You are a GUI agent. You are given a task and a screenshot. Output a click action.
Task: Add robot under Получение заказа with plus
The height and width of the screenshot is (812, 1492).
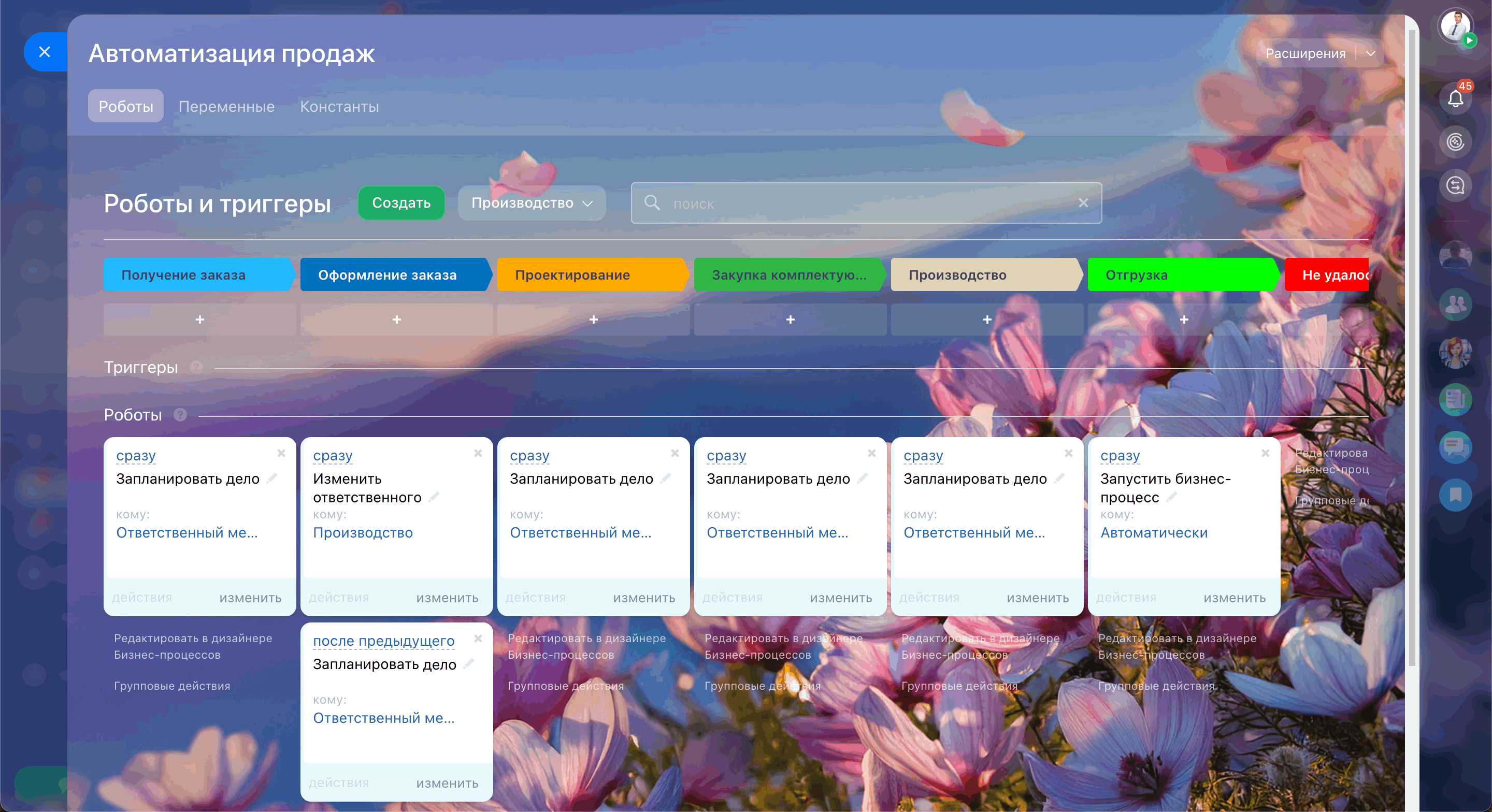[199, 319]
